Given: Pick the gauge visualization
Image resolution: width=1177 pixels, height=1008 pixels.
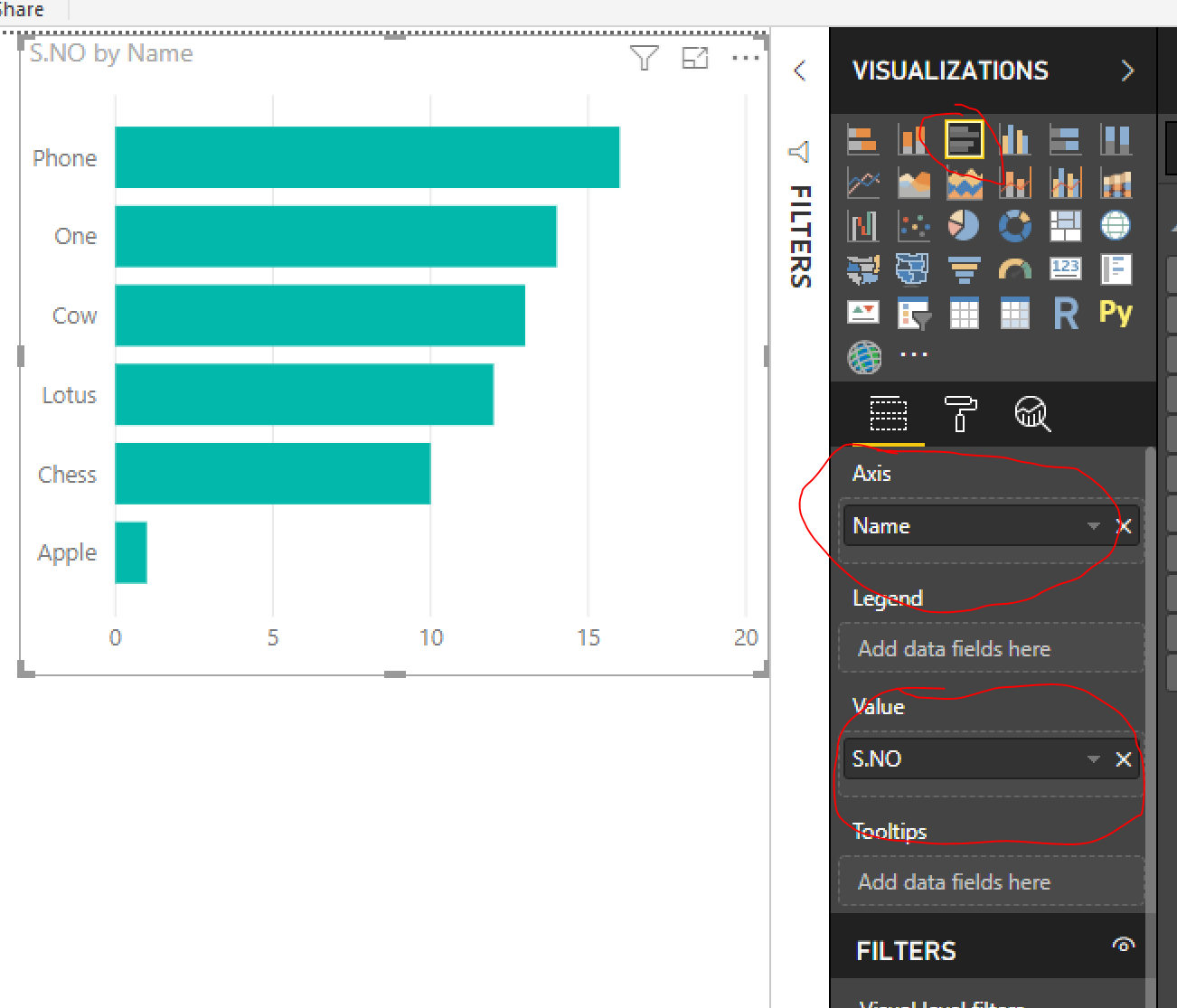Looking at the screenshot, I should tap(1015, 268).
